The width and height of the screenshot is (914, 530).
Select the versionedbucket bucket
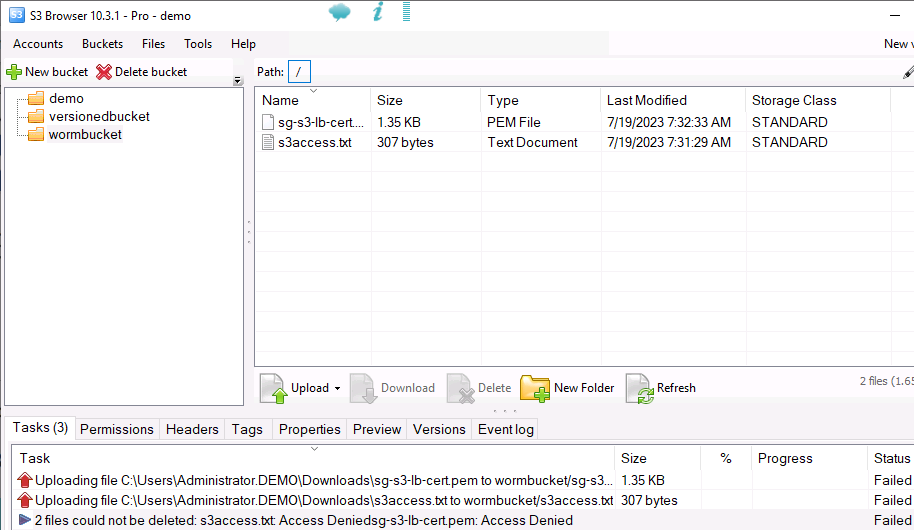pos(99,117)
